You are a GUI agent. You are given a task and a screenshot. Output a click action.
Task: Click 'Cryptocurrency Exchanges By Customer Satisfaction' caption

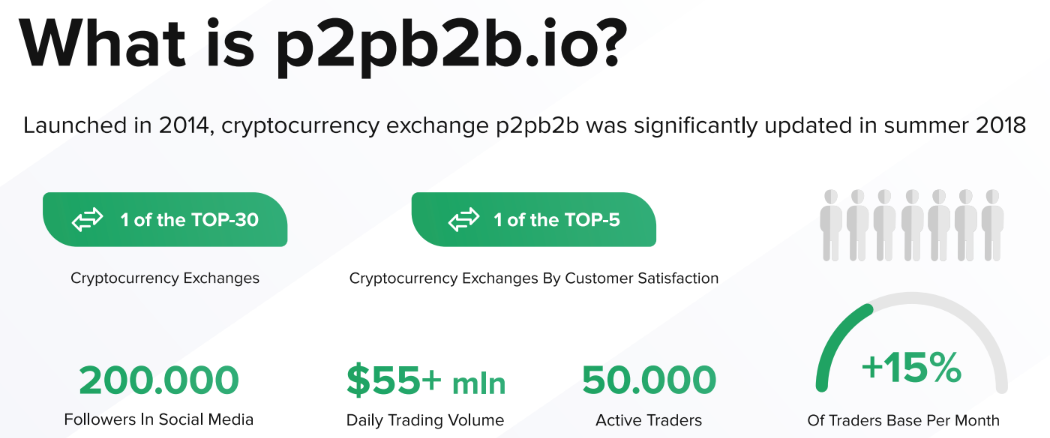coord(534,278)
